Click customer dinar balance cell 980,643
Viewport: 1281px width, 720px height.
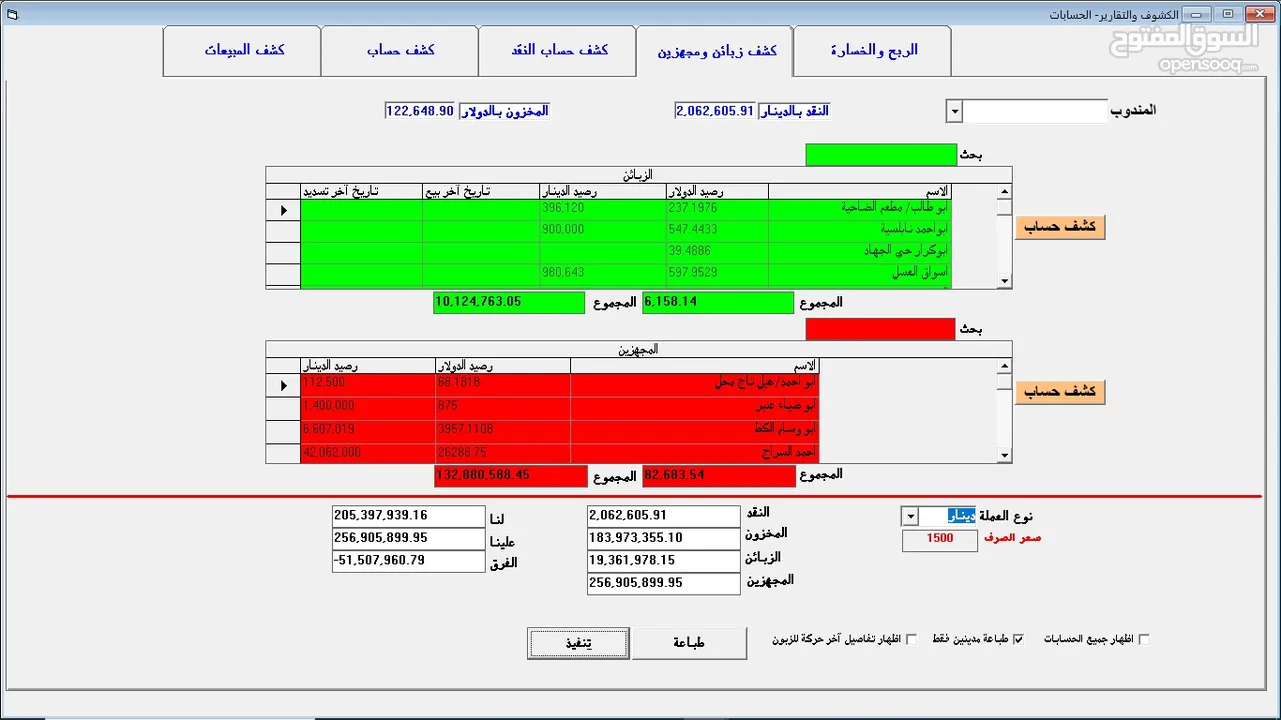click(x=603, y=273)
